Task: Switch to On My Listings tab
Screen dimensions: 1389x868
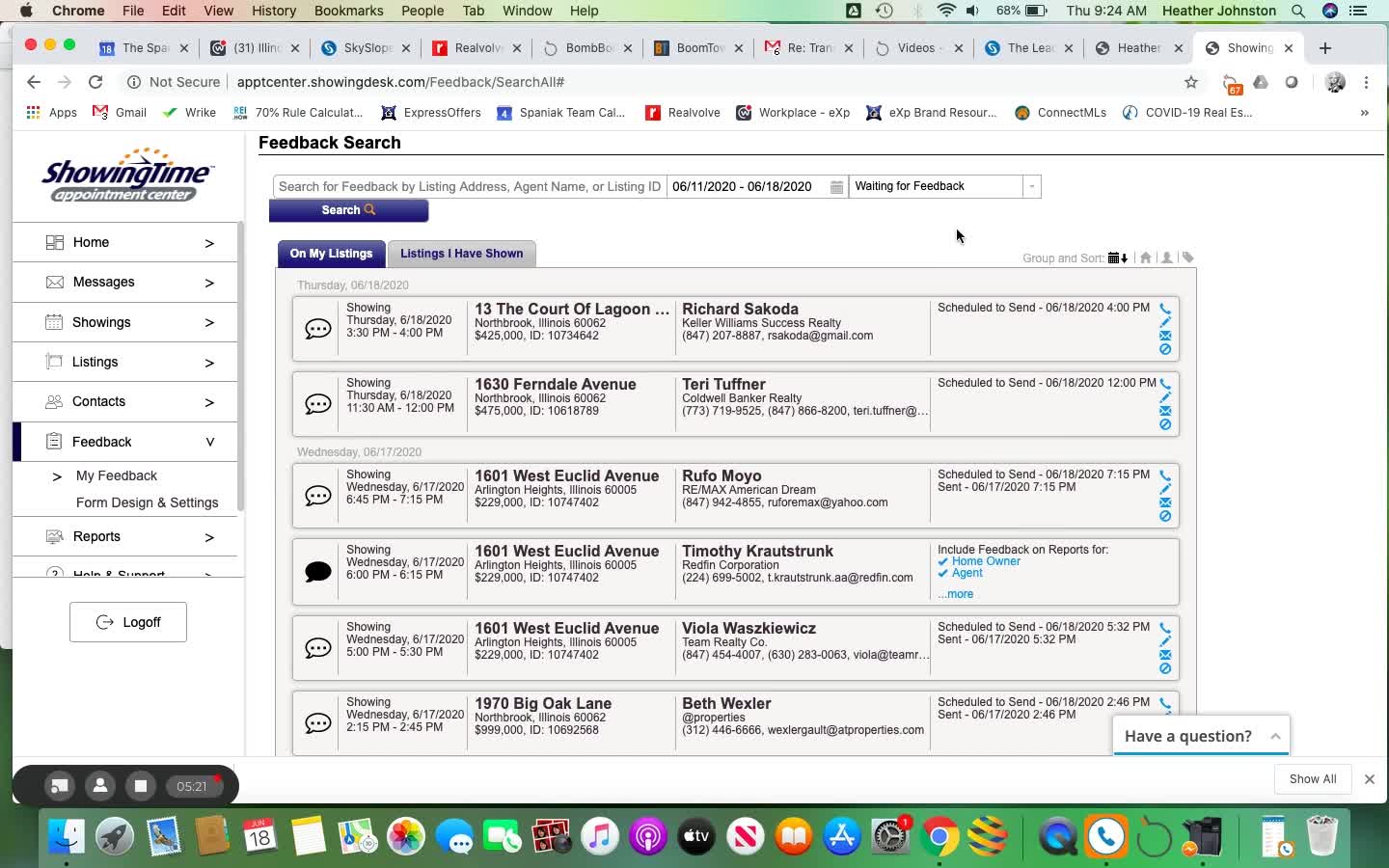Action: tap(331, 254)
